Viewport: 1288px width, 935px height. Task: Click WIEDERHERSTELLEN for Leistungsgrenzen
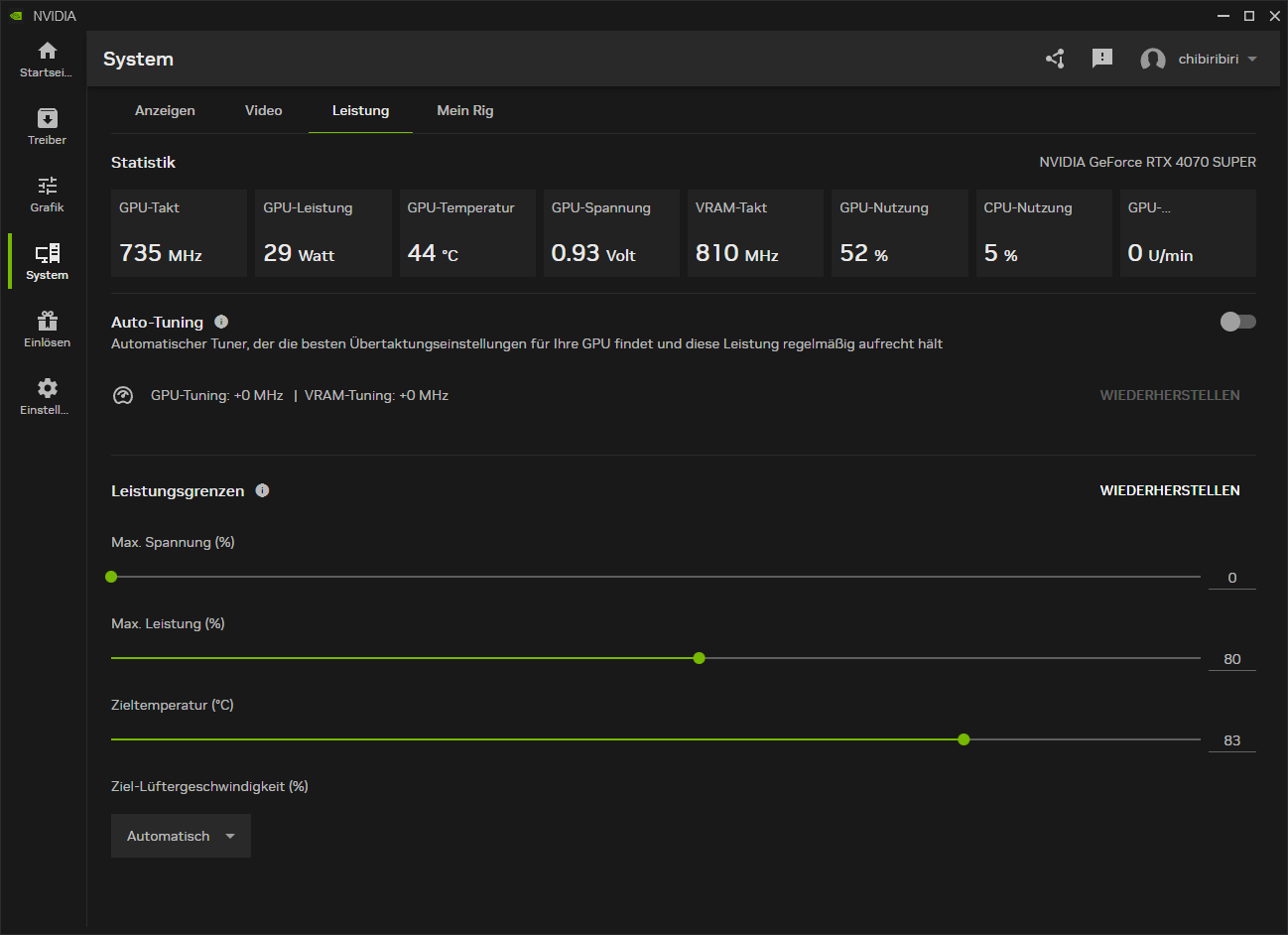click(x=1169, y=489)
